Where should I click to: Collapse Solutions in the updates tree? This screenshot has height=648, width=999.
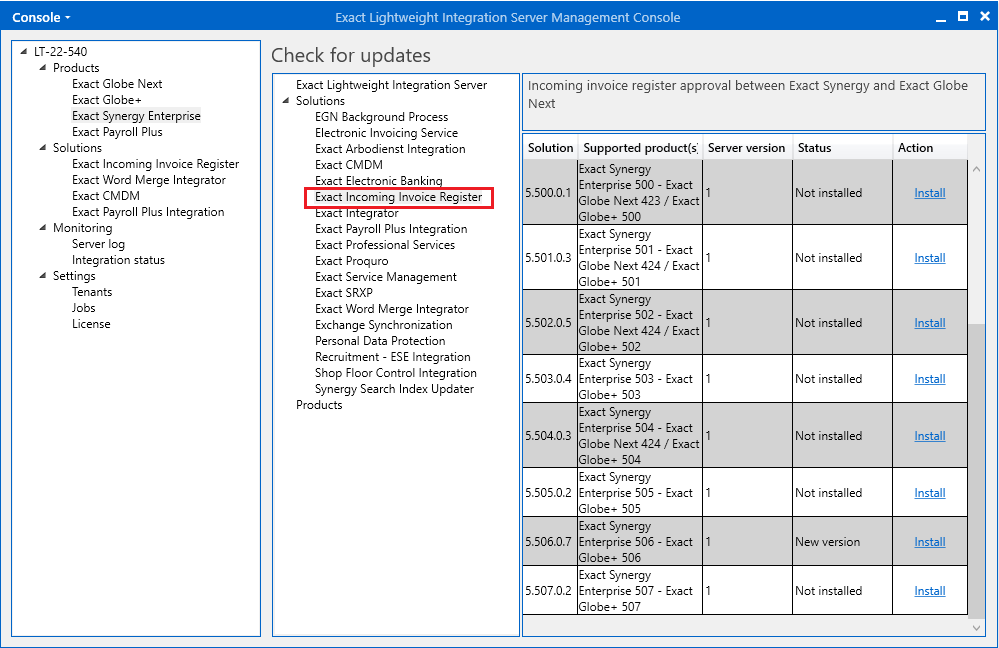point(286,101)
